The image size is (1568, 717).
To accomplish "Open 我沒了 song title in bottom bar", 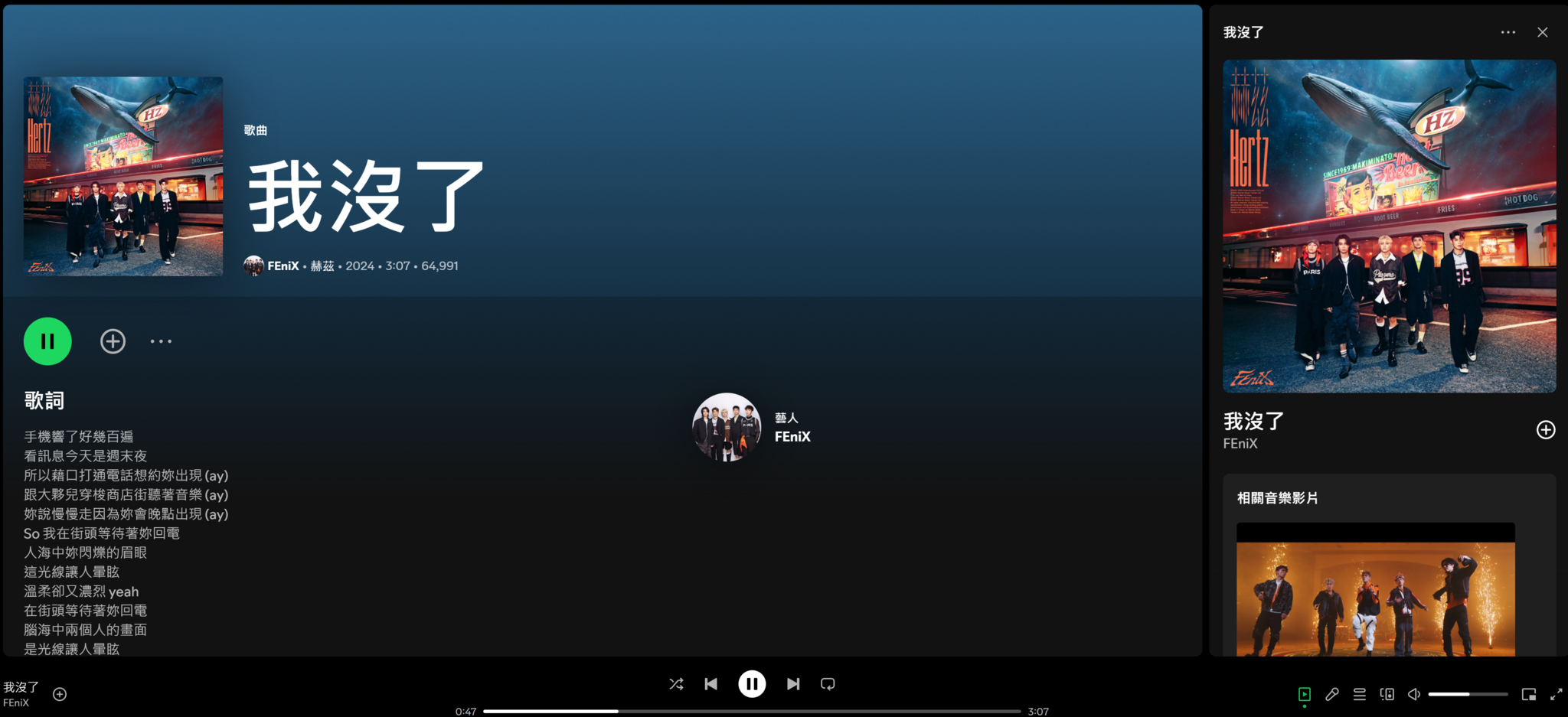I will [21, 687].
